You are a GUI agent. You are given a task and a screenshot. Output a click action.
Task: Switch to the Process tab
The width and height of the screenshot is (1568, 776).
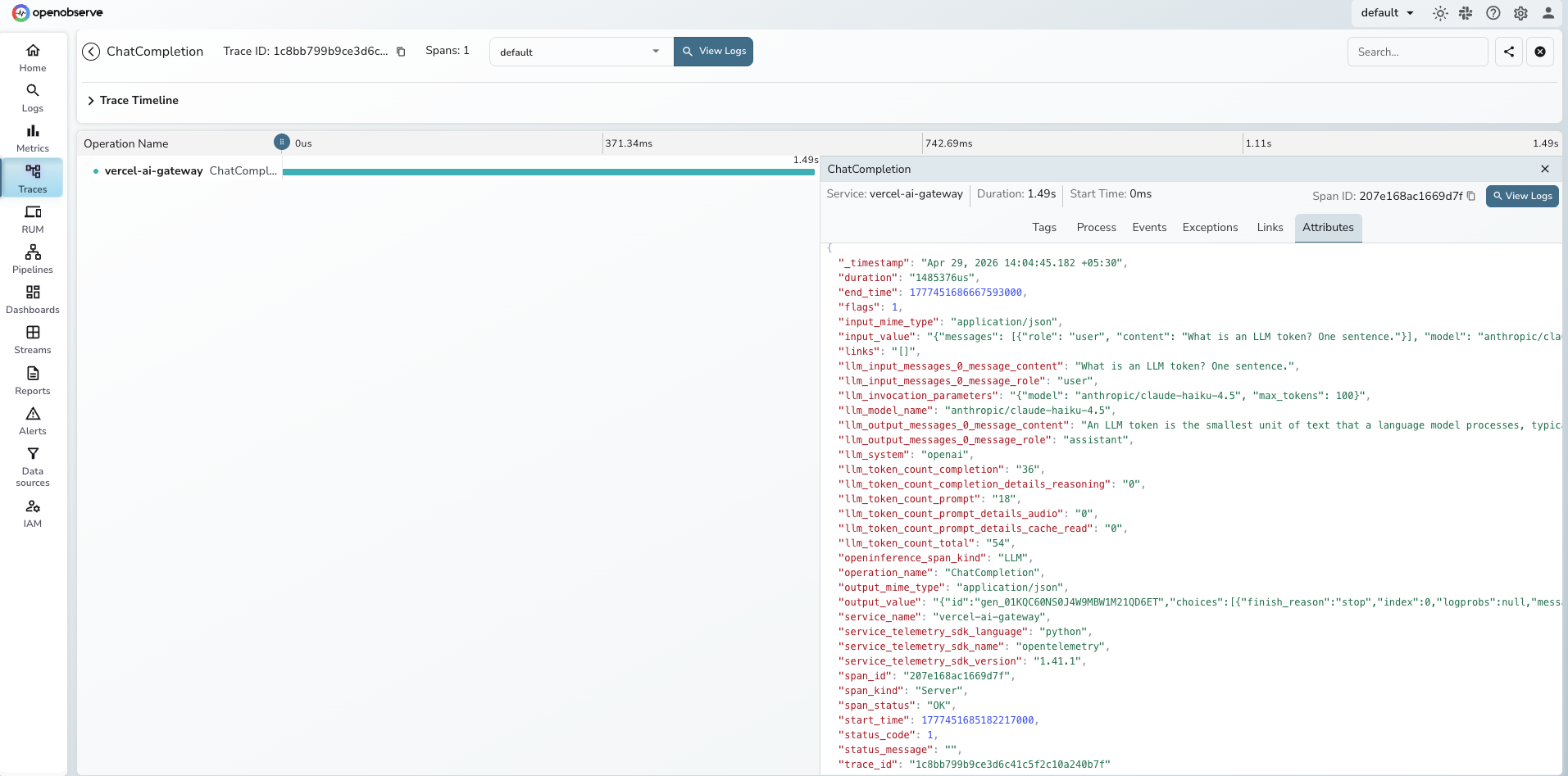point(1096,228)
